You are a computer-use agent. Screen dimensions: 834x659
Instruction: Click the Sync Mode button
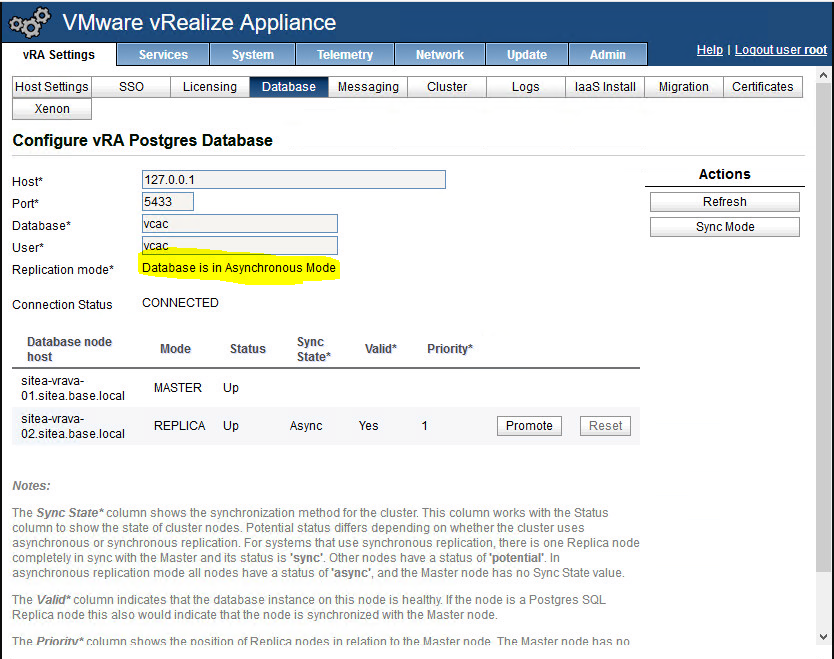click(725, 227)
